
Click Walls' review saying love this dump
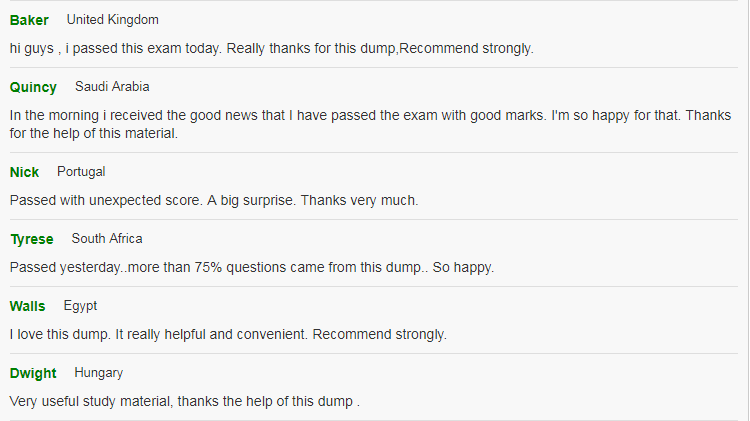tap(228, 334)
